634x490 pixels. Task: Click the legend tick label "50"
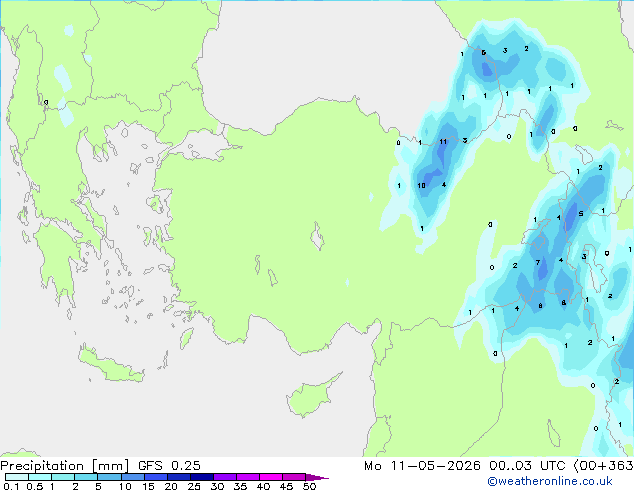(x=310, y=486)
